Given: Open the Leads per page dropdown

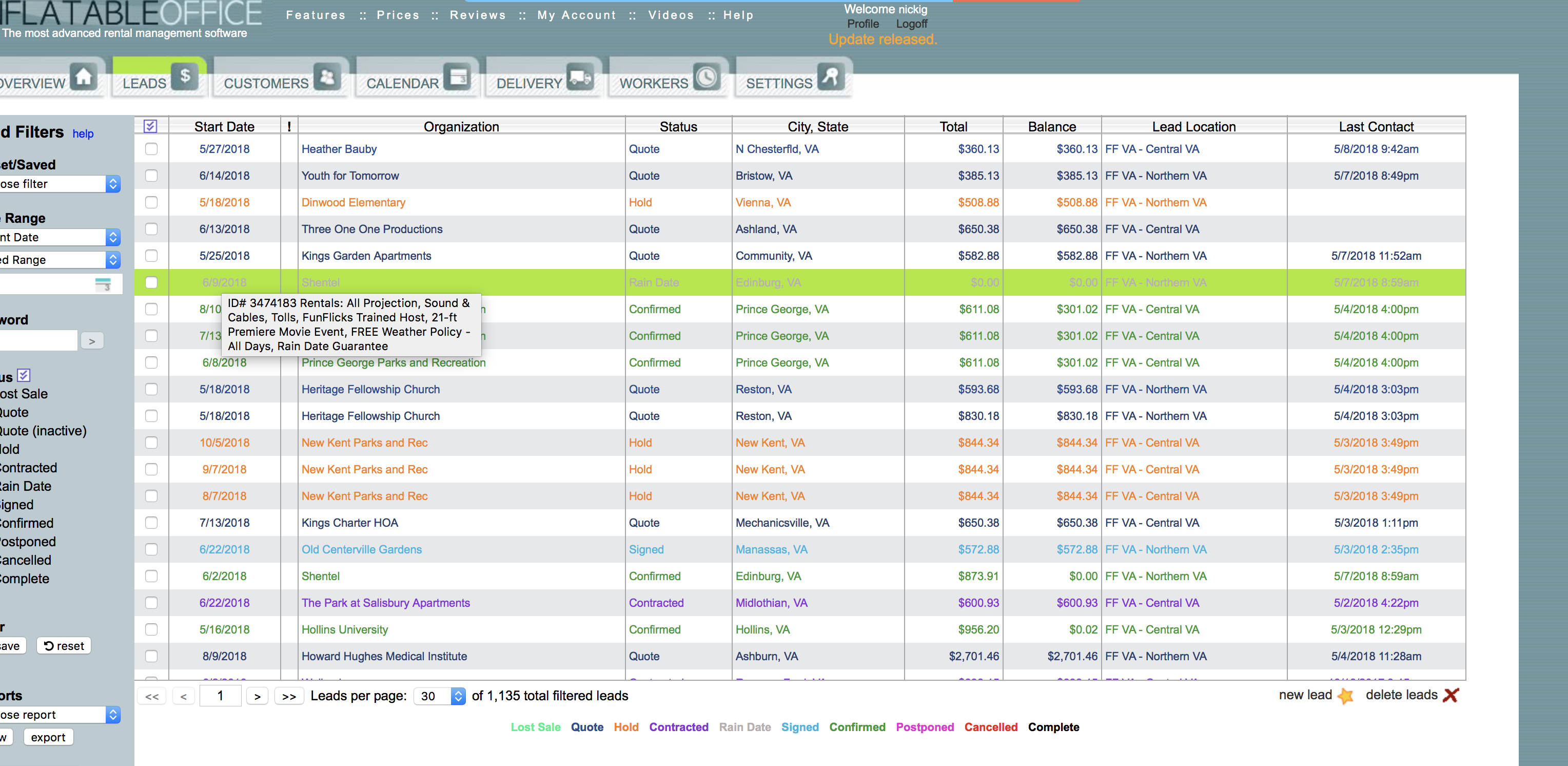Looking at the screenshot, I should point(440,696).
